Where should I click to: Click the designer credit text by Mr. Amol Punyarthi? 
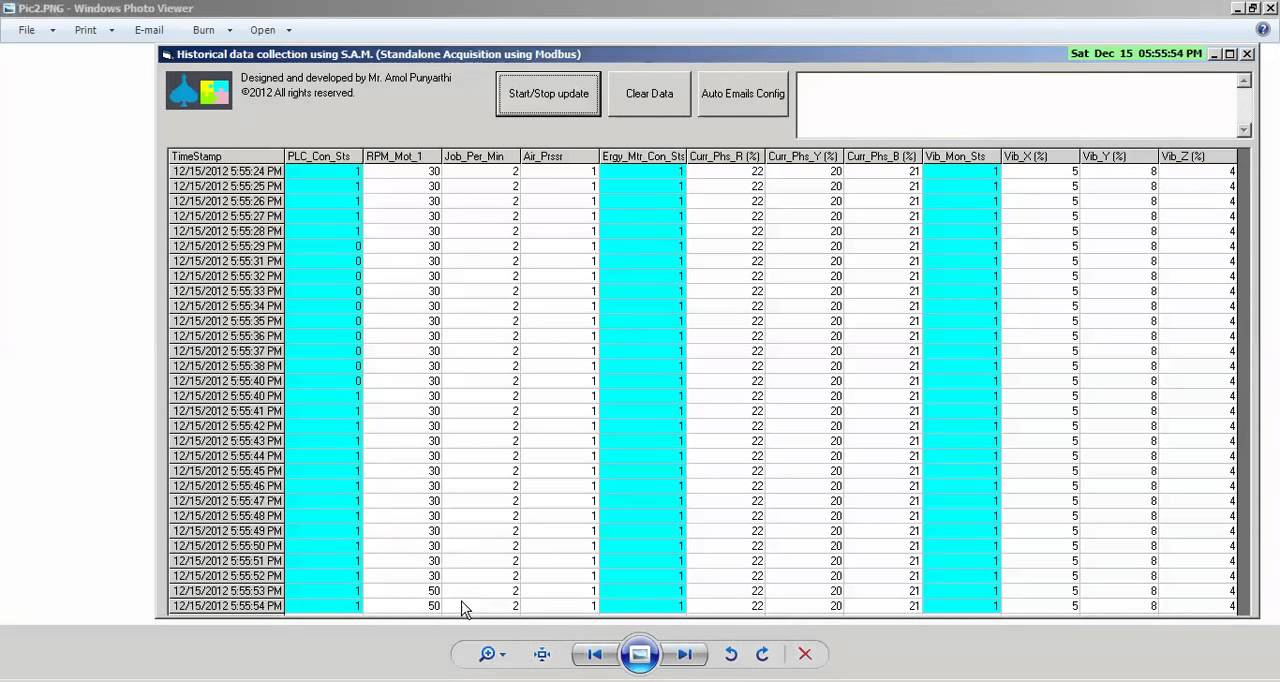pyautogui.click(x=345, y=78)
